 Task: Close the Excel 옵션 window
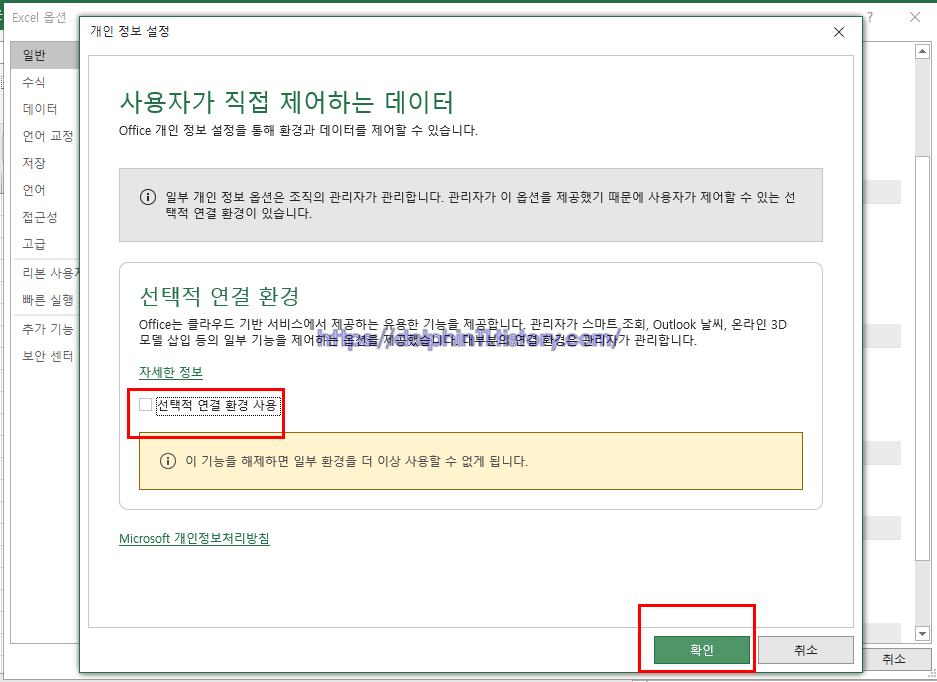(x=915, y=17)
